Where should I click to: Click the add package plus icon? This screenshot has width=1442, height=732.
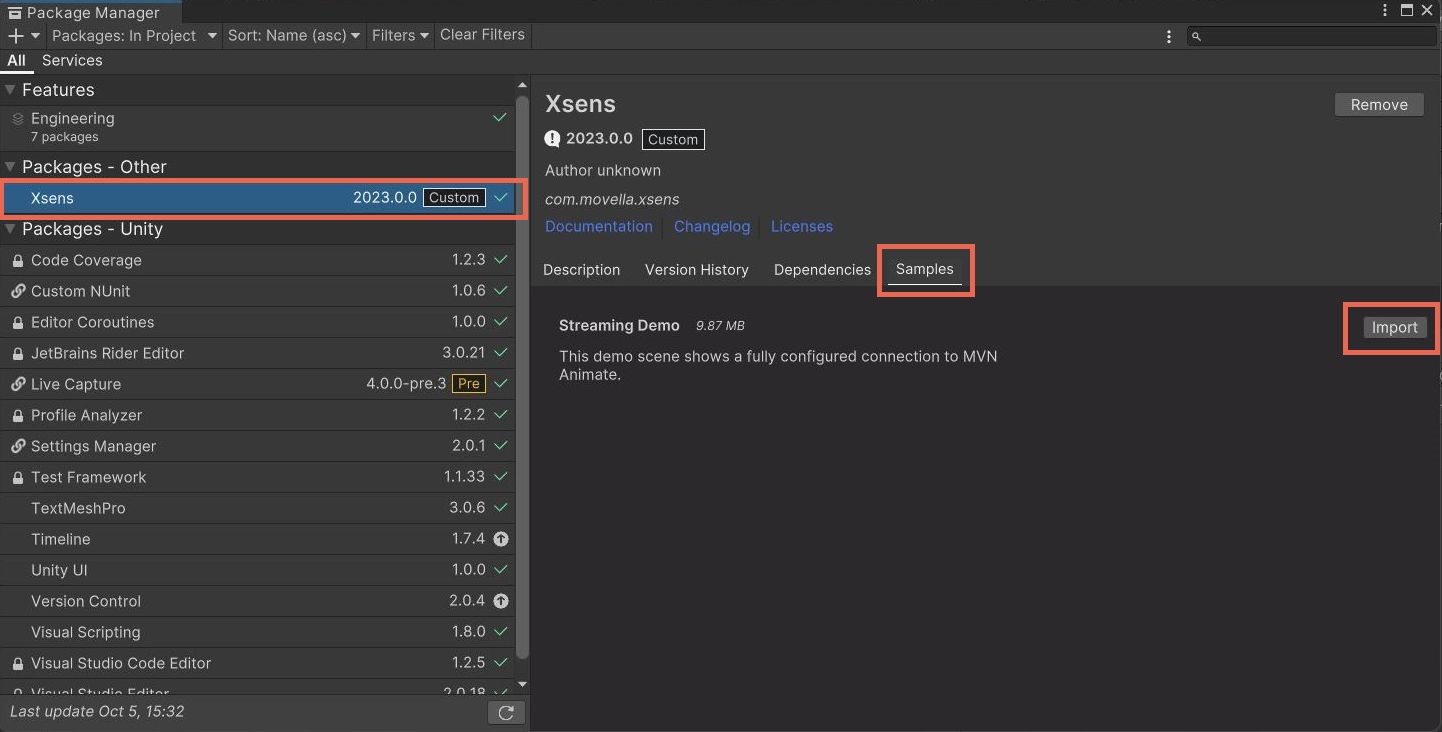pos(14,35)
